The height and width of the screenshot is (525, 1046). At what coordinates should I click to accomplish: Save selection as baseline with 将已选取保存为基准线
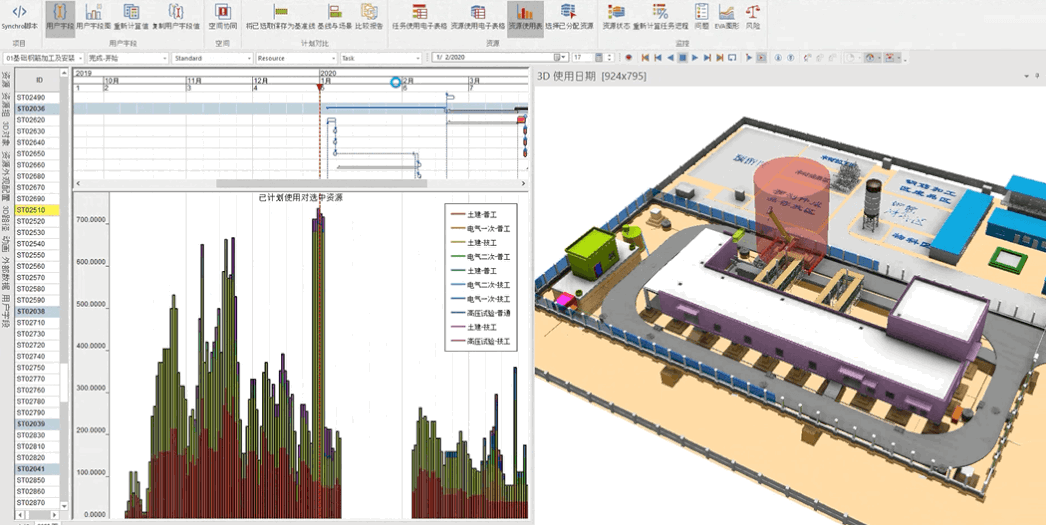pyautogui.click(x=279, y=18)
